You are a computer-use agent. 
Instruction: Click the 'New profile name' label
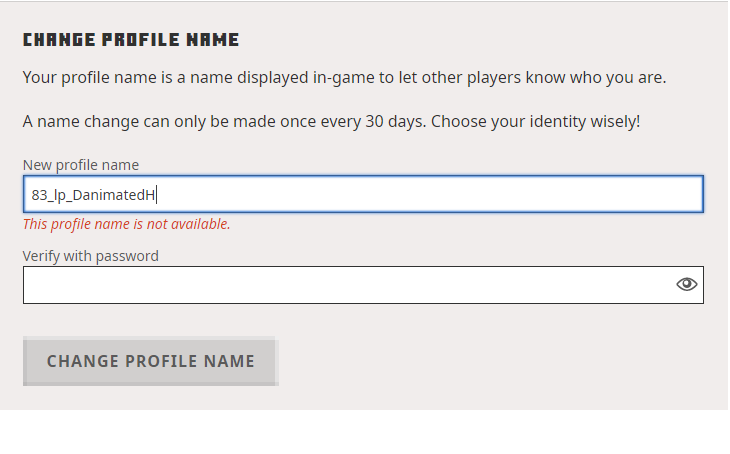point(81,165)
